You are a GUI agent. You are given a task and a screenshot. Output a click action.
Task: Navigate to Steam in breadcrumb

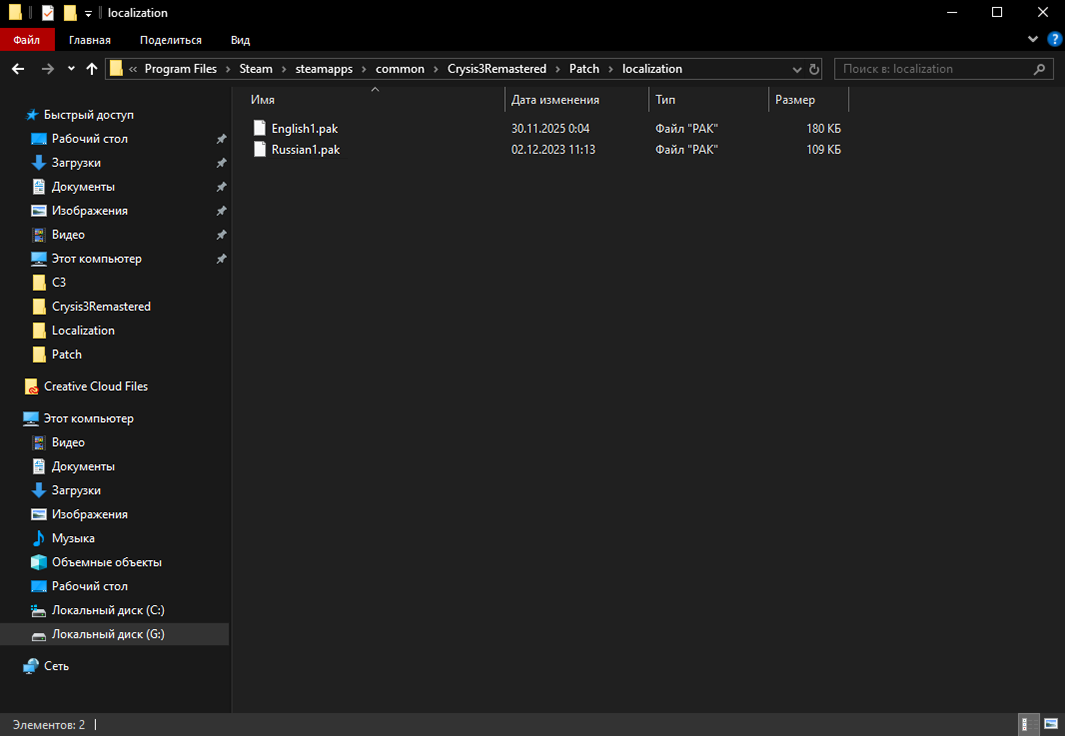[x=256, y=69]
